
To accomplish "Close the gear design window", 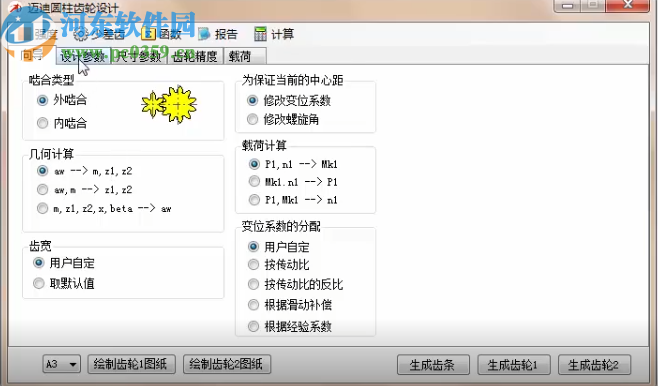I will [x=628, y=5].
